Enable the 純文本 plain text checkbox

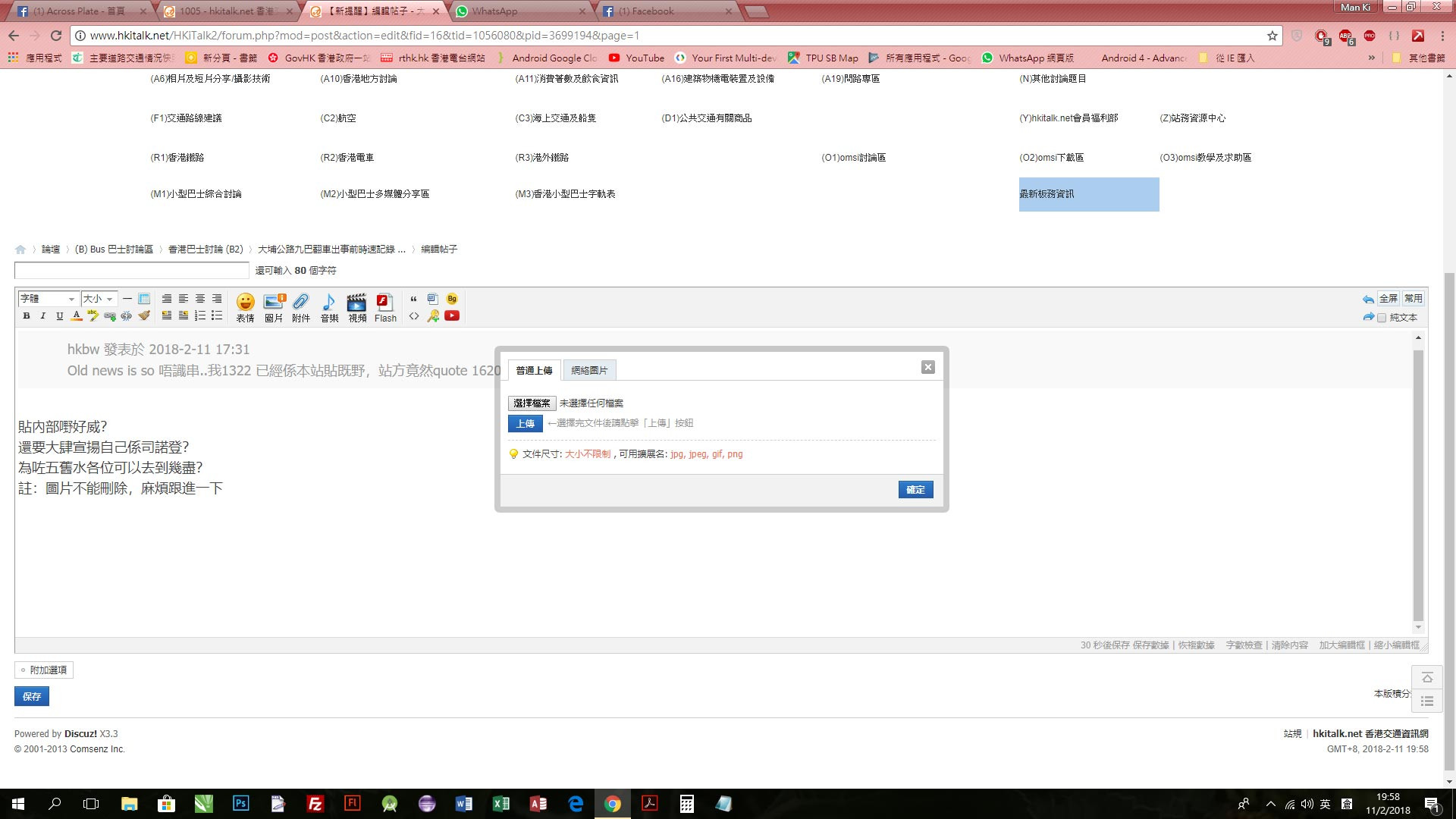pos(1382,318)
